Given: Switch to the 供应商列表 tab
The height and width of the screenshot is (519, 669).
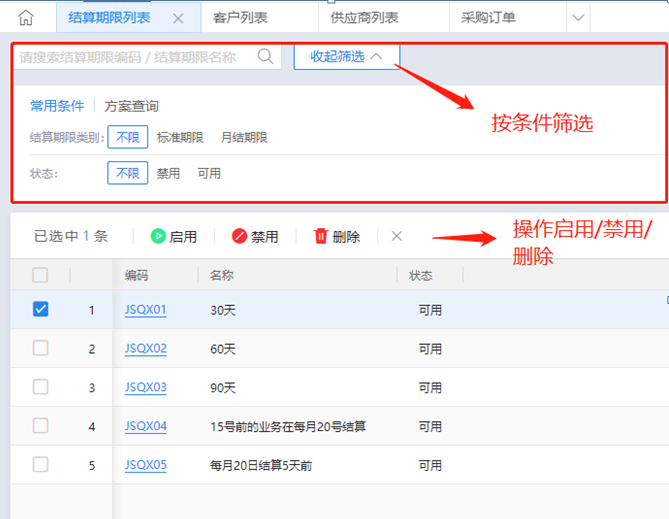Looking at the screenshot, I should (x=365, y=18).
